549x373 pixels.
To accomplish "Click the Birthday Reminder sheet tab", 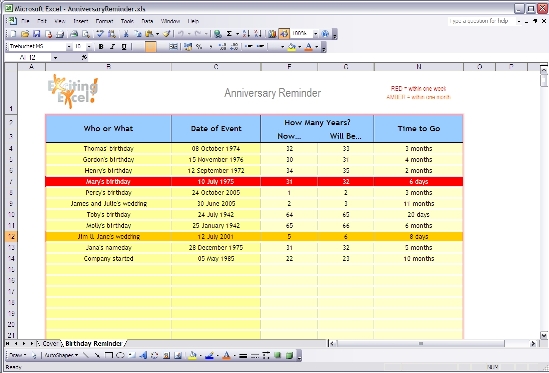I will (93, 344).
